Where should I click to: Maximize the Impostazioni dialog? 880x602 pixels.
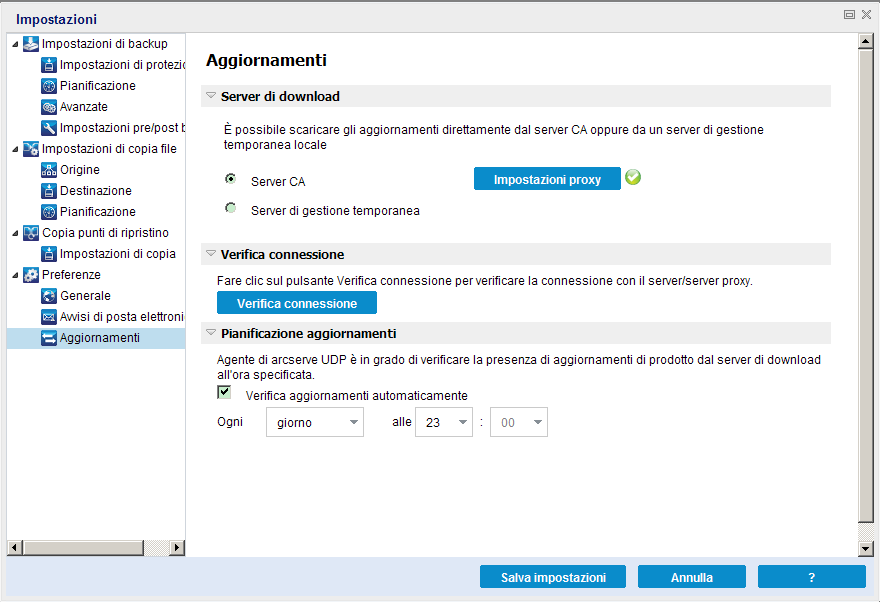849,15
